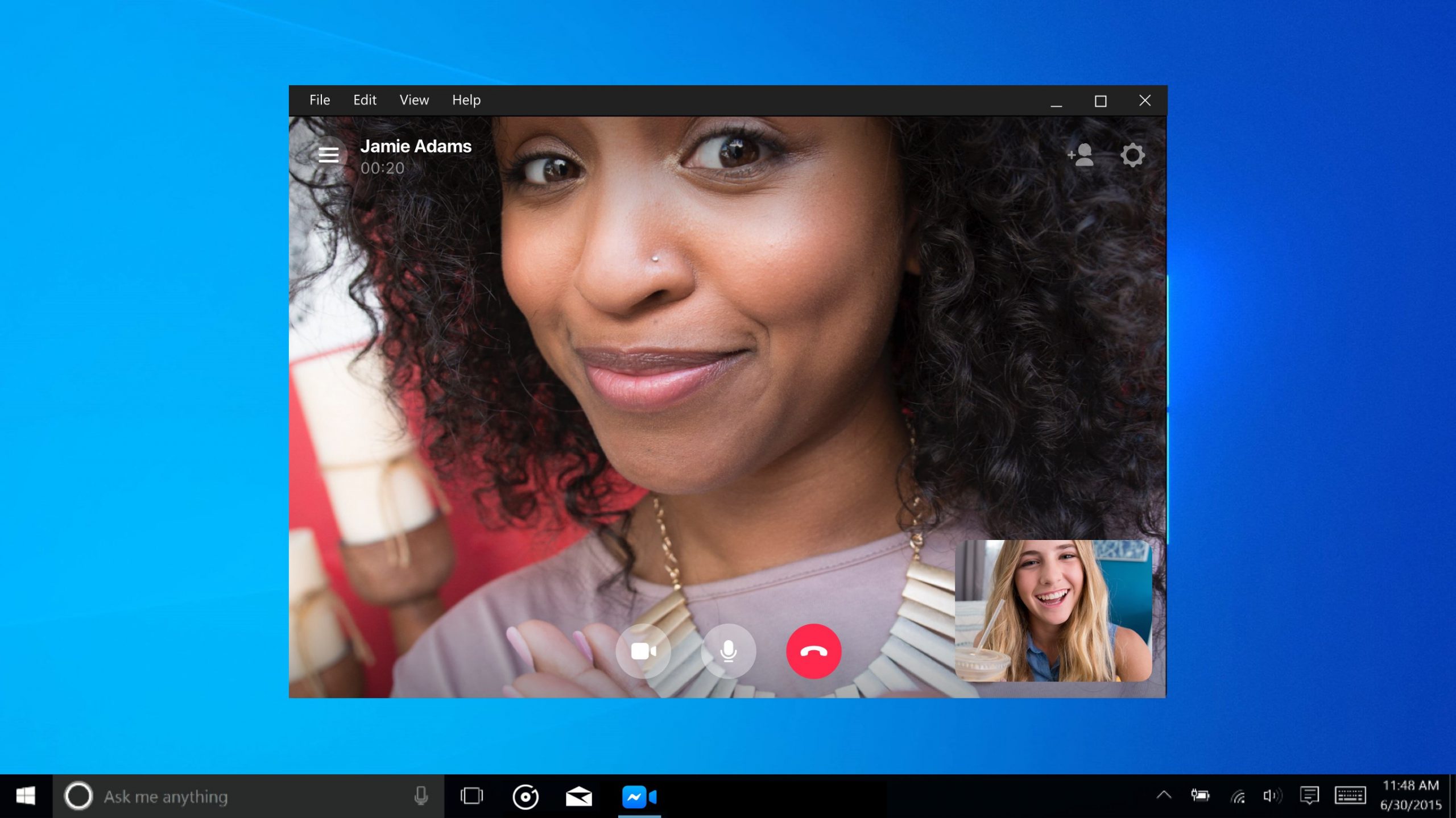Close the video call window
Image resolution: width=1456 pixels, height=818 pixels.
point(1145,101)
